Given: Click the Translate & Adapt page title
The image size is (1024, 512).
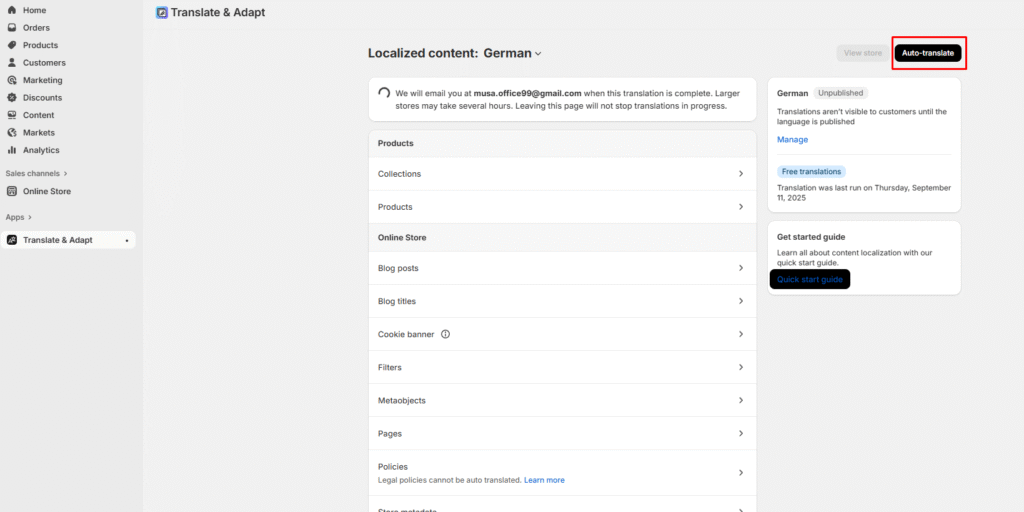Looking at the screenshot, I should [x=218, y=12].
